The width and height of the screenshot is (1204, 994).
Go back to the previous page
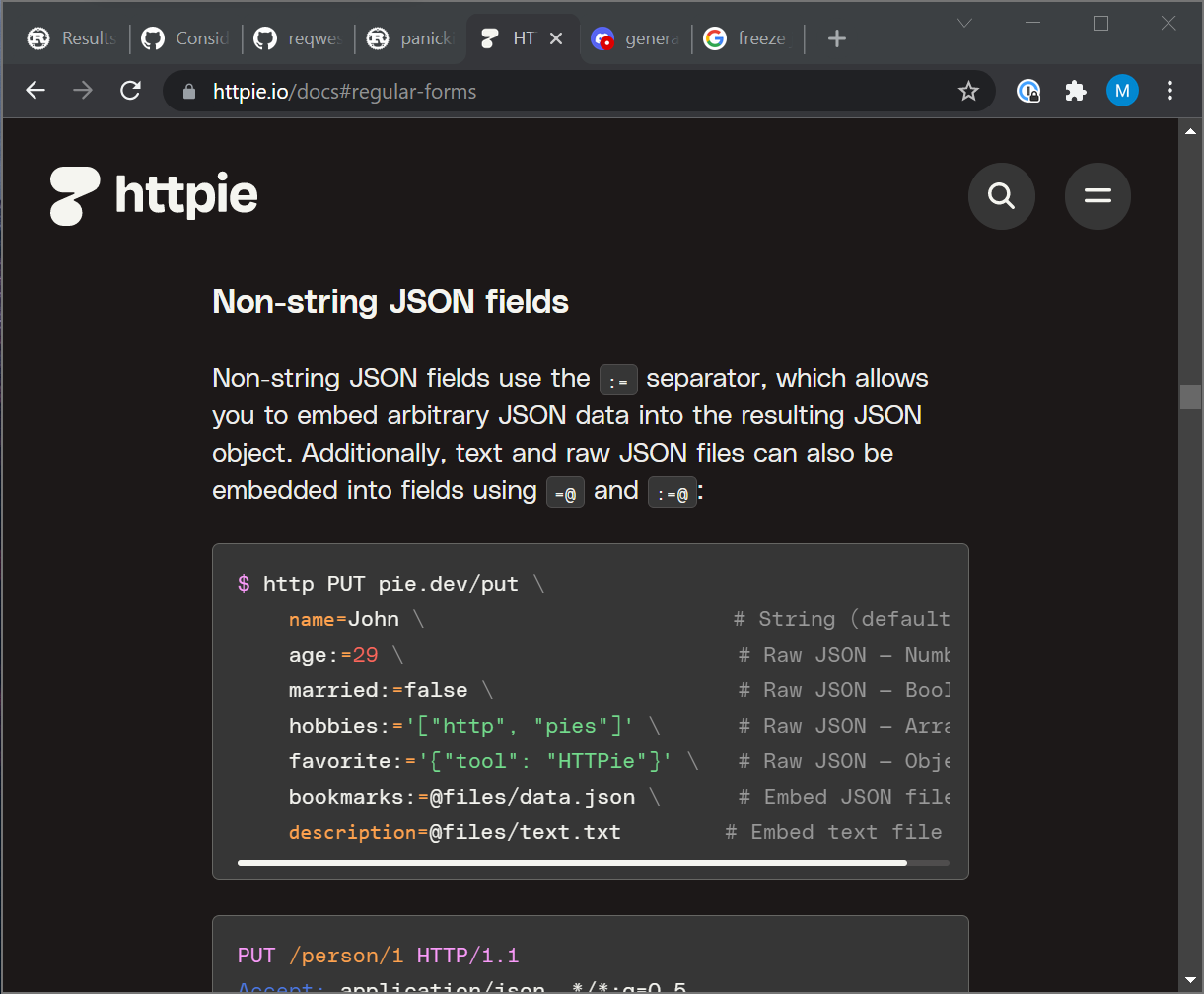tap(35, 92)
